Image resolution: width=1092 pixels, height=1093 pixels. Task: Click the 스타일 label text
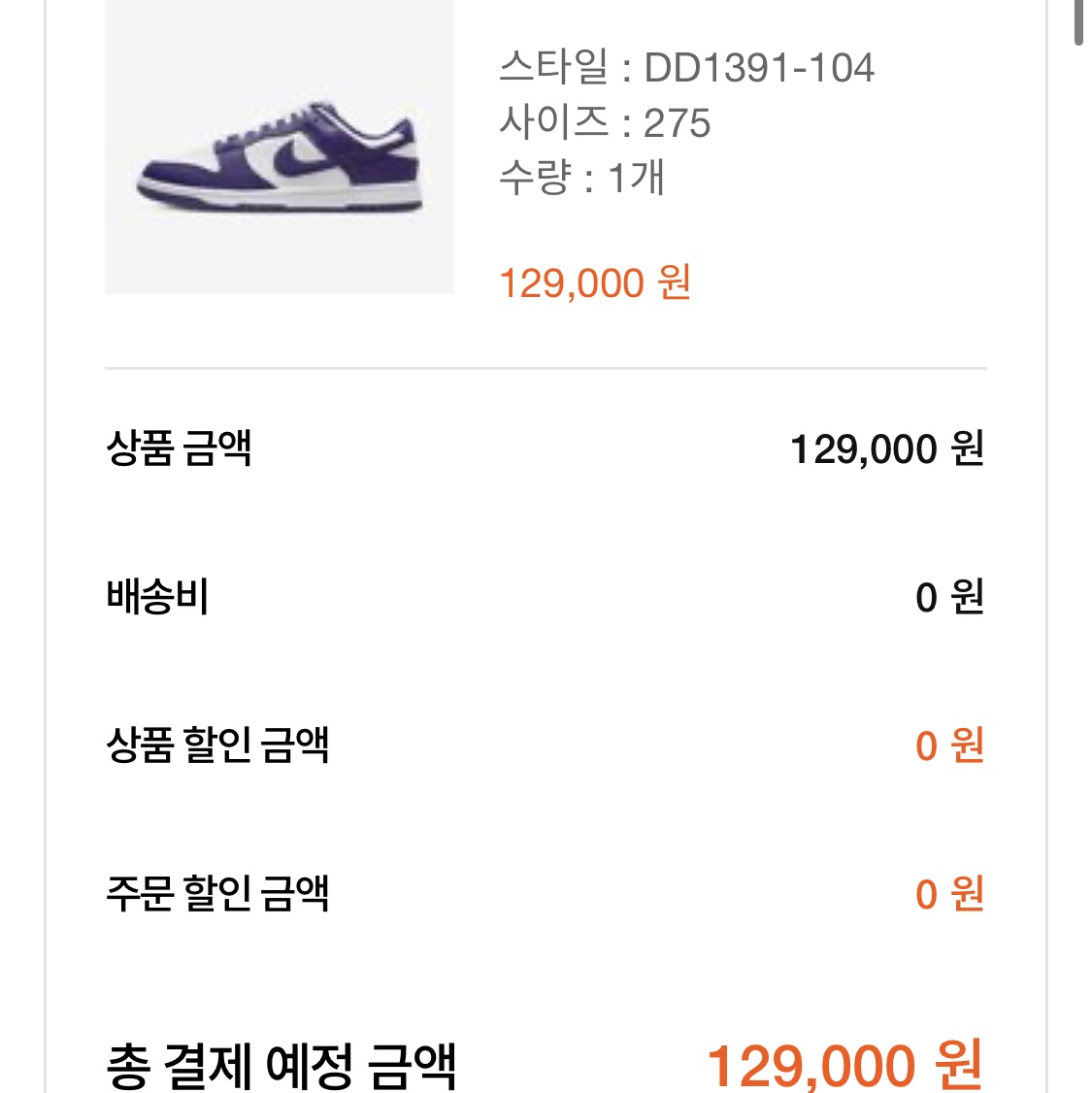coord(554,68)
